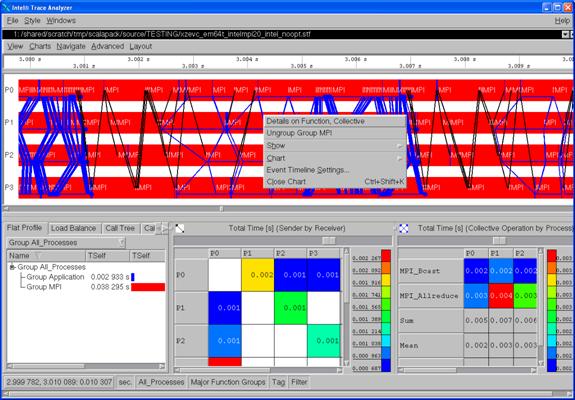Open the Help menu
The width and height of the screenshot is (575, 400).
pyautogui.click(x=562, y=21)
